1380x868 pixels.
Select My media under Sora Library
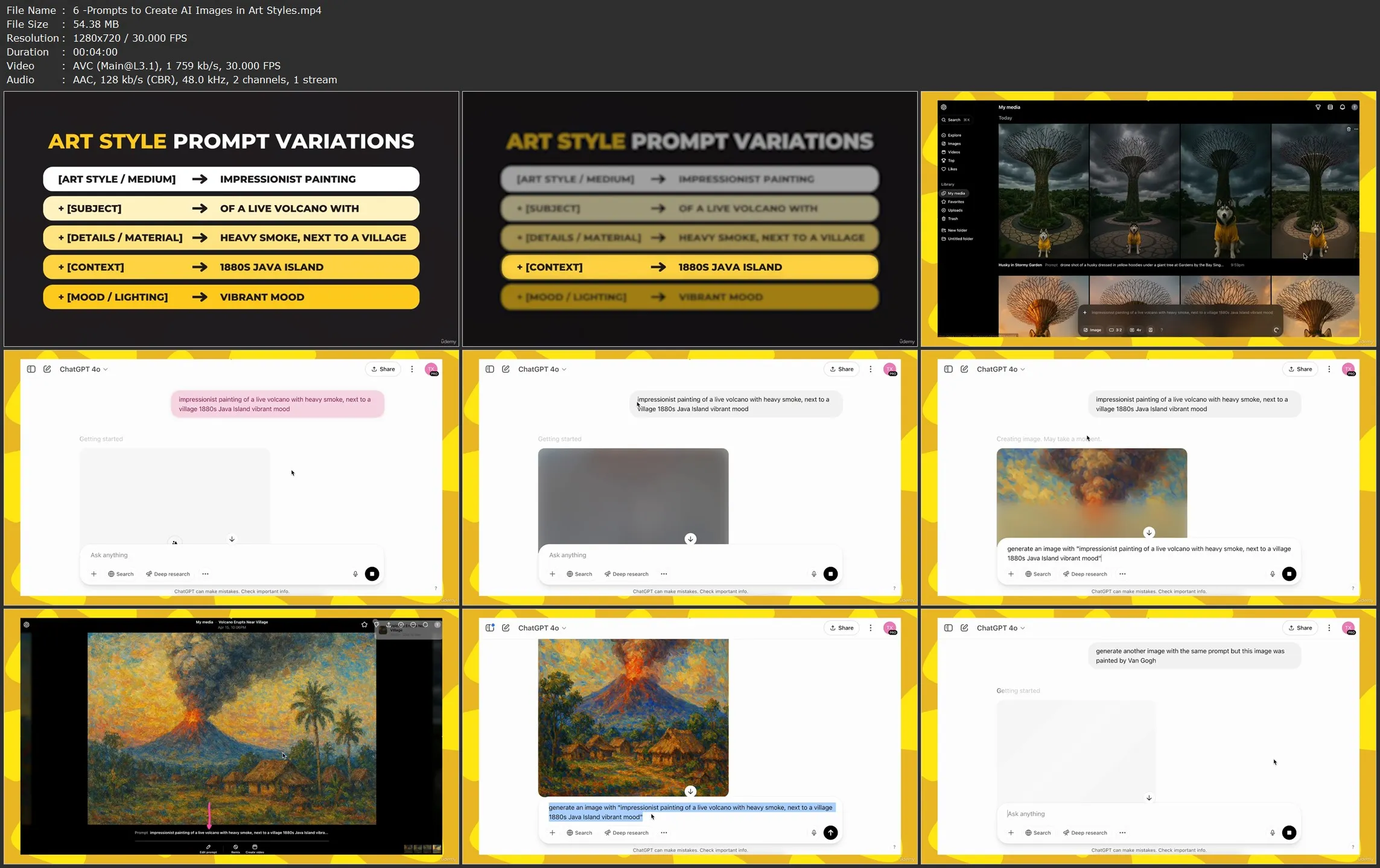coord(954,193)
